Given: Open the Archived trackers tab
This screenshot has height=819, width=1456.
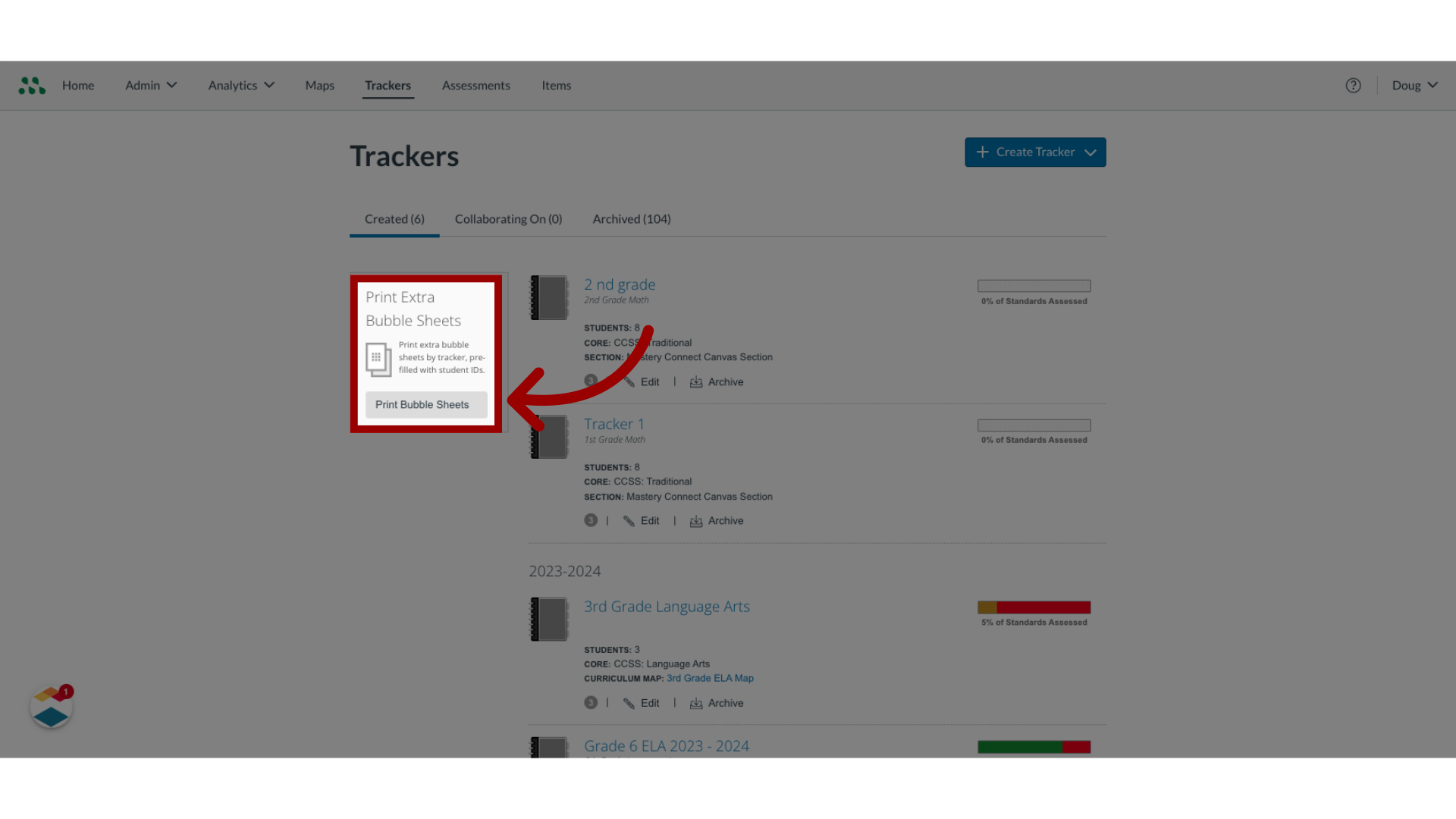Looking at the screenshot, I should [x=631, y=218].
